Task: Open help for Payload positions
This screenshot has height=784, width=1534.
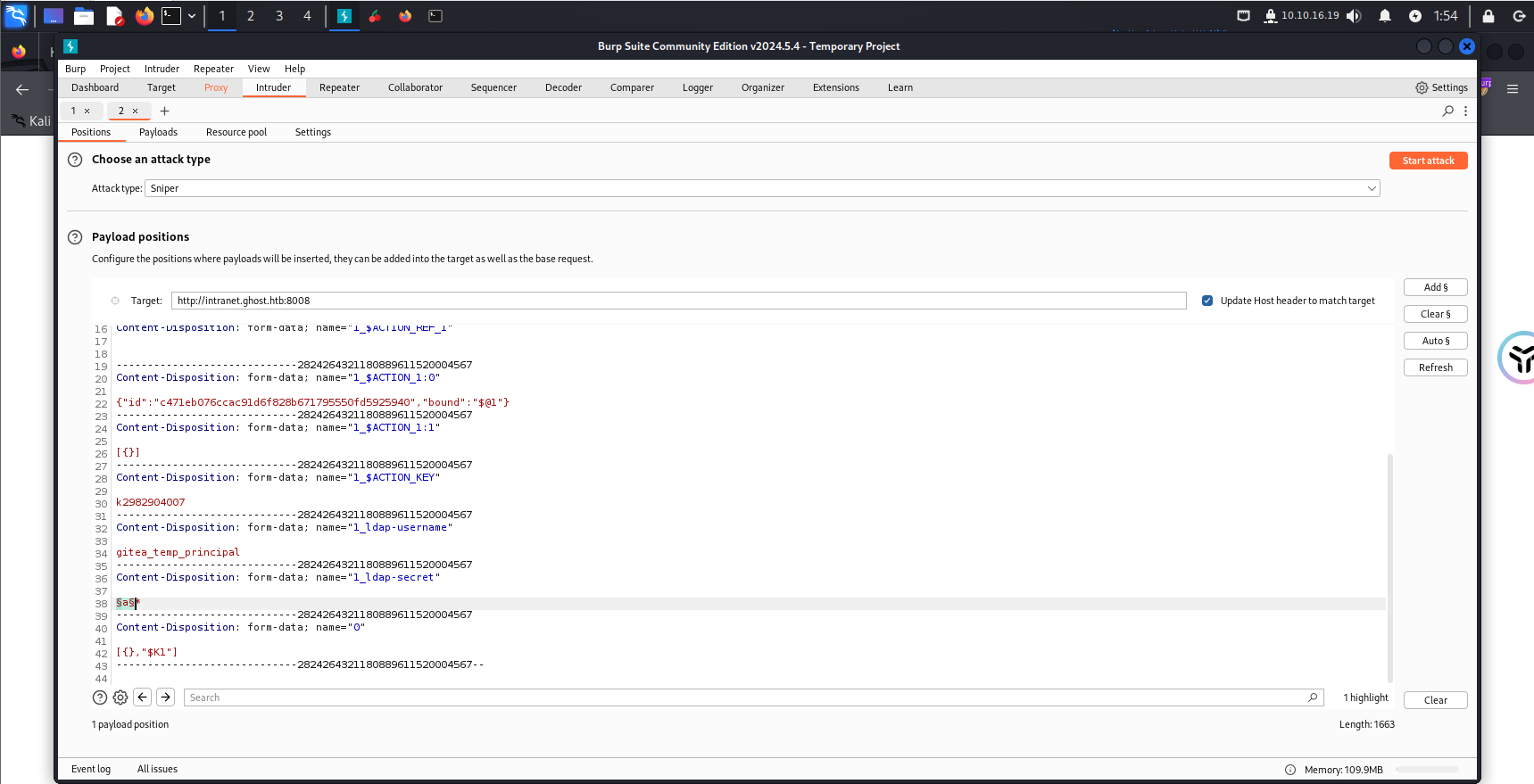Action: pos(75,237)
